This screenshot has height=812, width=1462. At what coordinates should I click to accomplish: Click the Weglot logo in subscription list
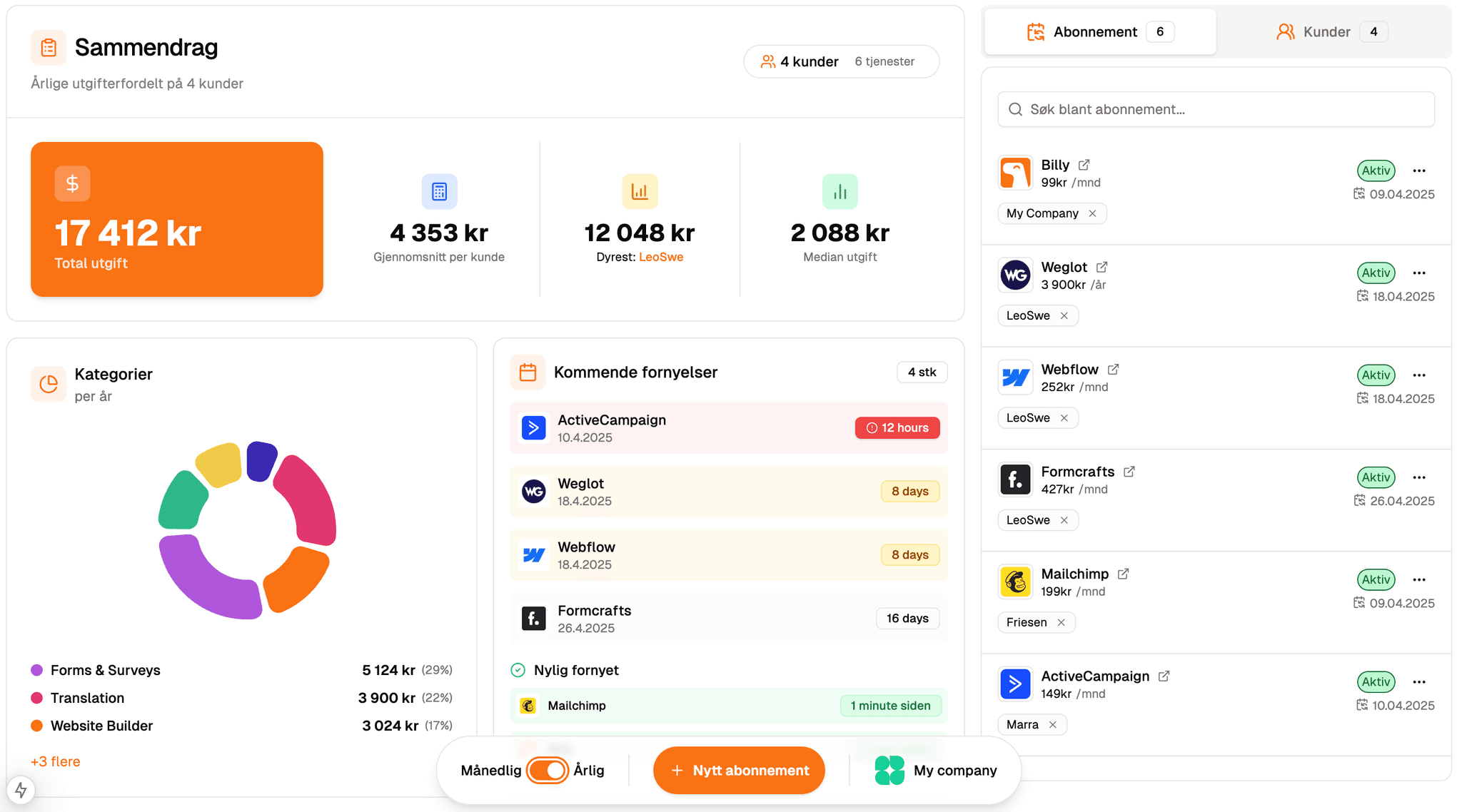(x=1015, y=275)
